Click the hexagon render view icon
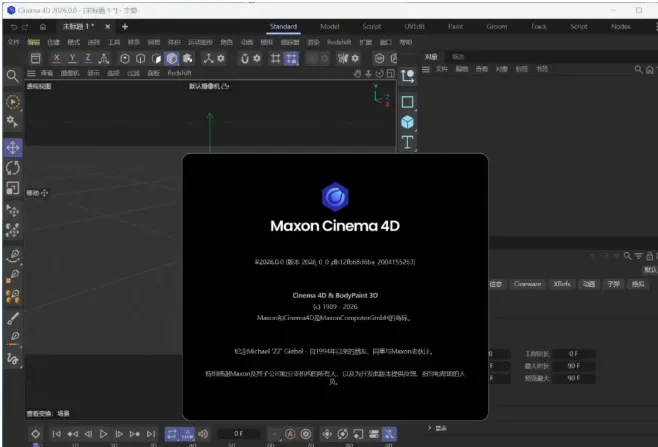 tap(379, 58)
